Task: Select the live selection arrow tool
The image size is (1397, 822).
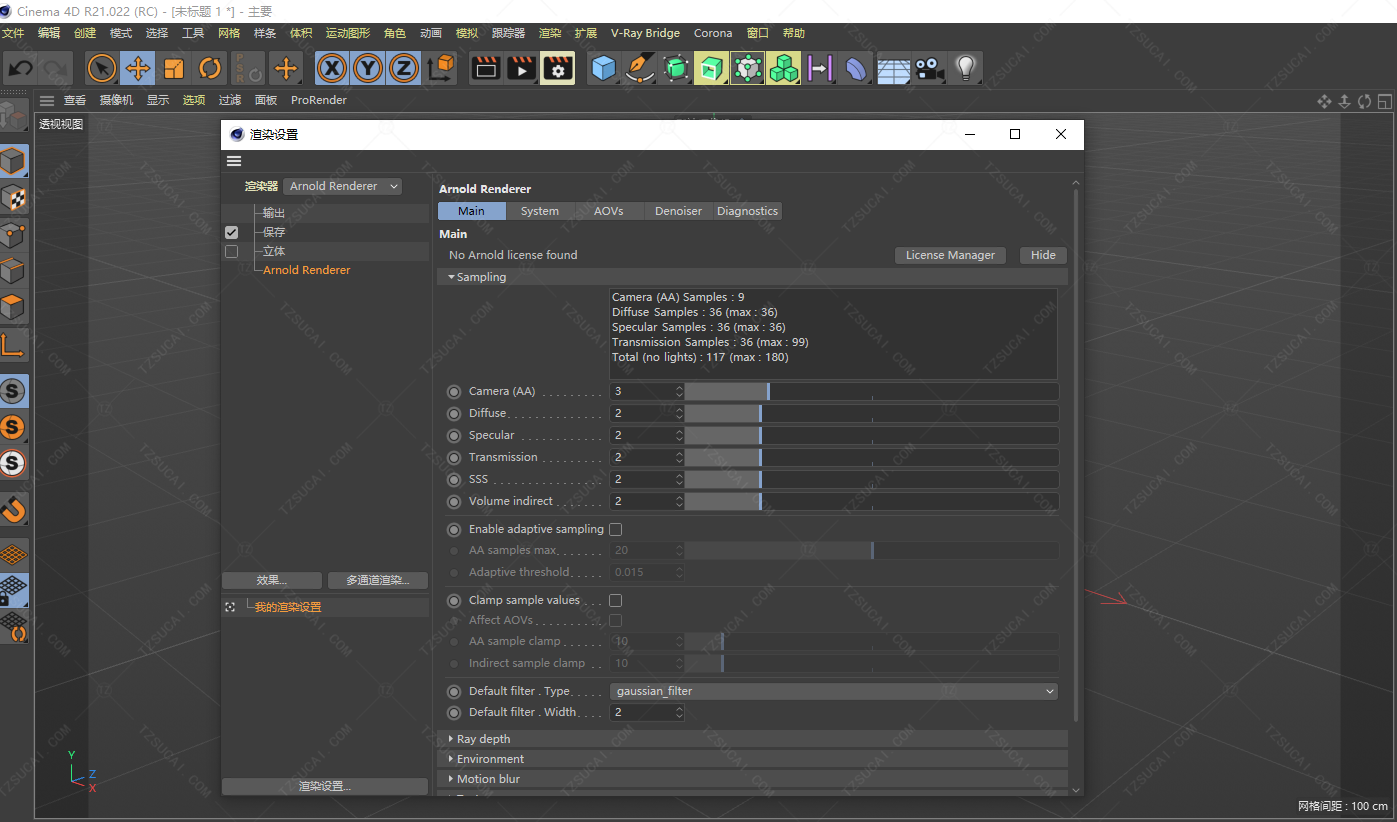Action: 102,69
